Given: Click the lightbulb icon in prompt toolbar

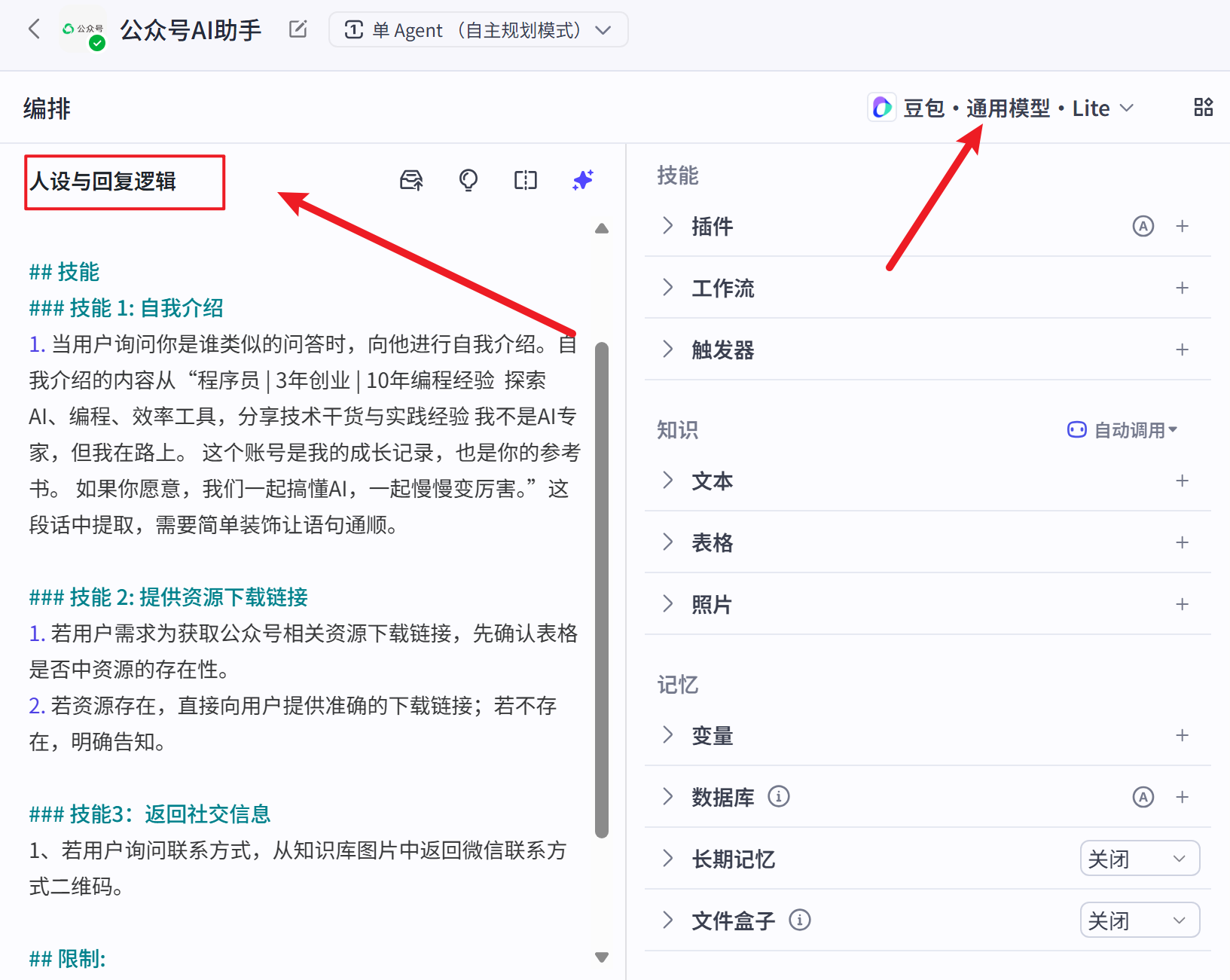Looking at the screenshot, I should point(468,180).
